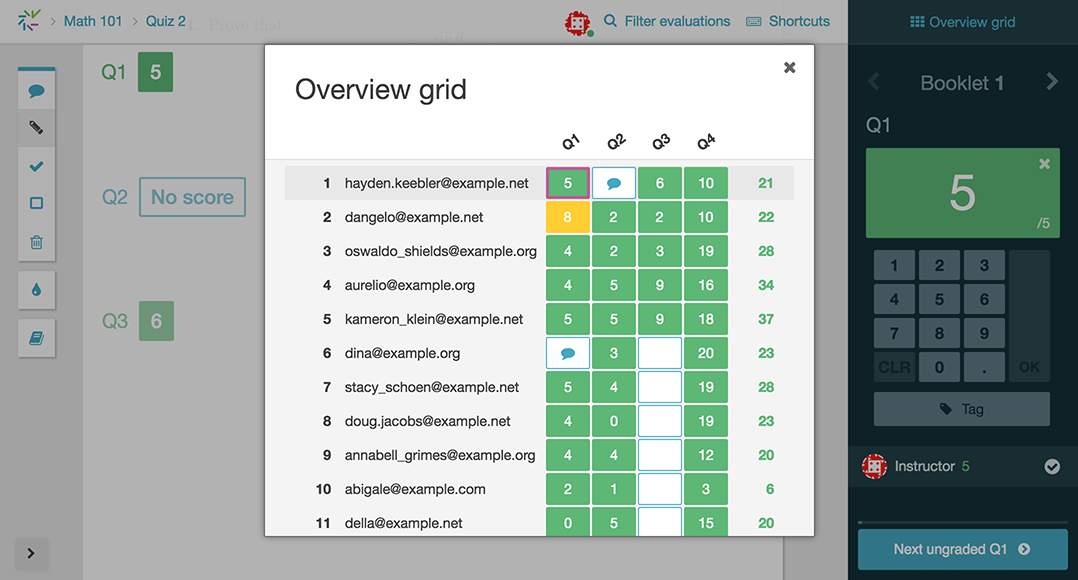Go to next booklet arrow
The image size is (1078, 580).
pyautogui.click(x=1052, y=82)
